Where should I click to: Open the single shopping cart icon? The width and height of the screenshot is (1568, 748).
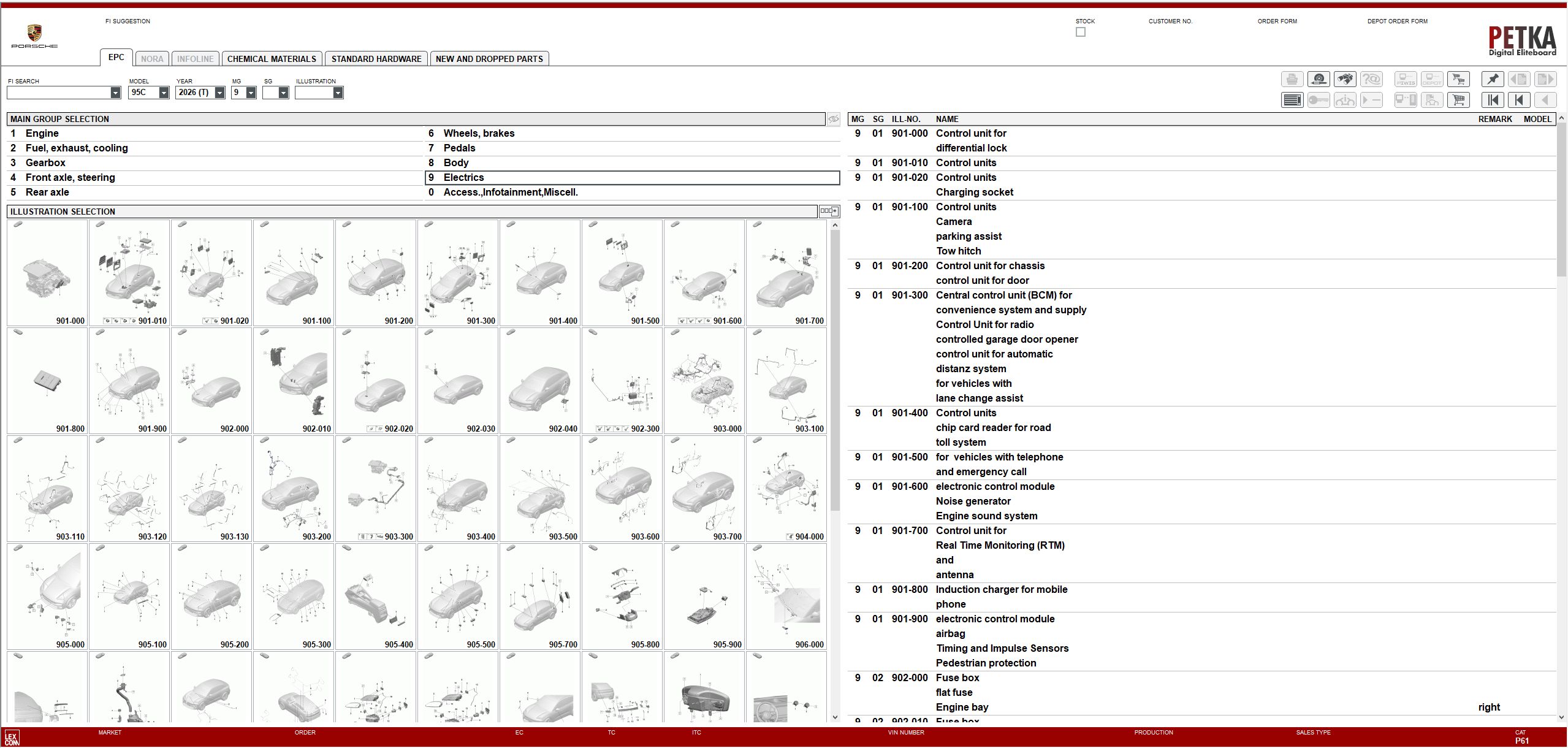click(1459, 100)
